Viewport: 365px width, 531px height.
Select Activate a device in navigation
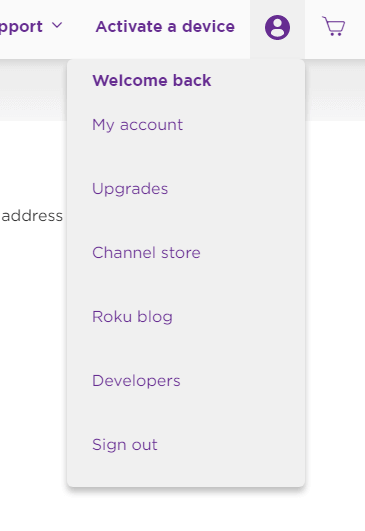point(165,26)
